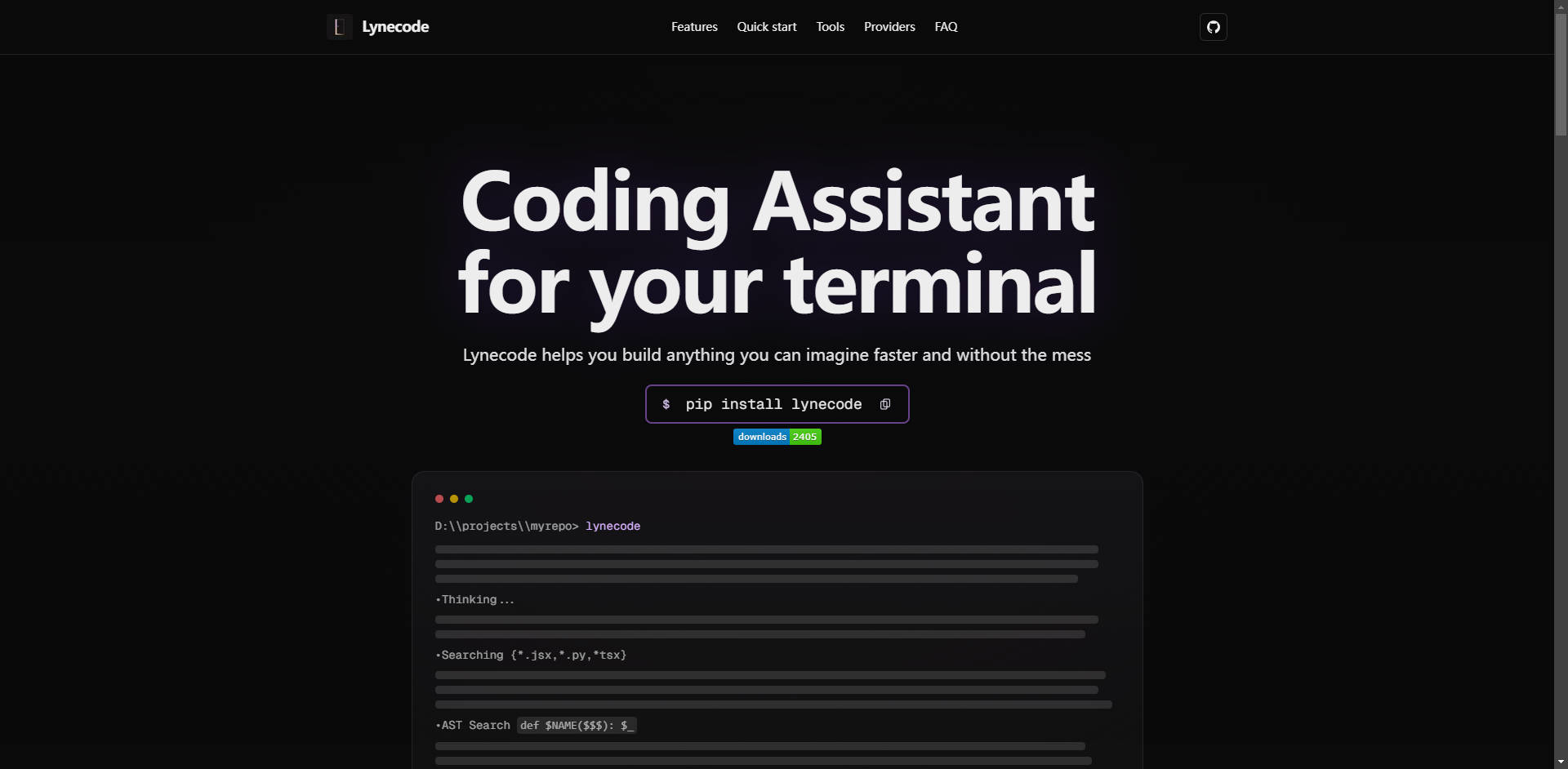Open the GitHub repository icon
Viewport: 1568px width, 769px height.
click(x=1213, y=27)
